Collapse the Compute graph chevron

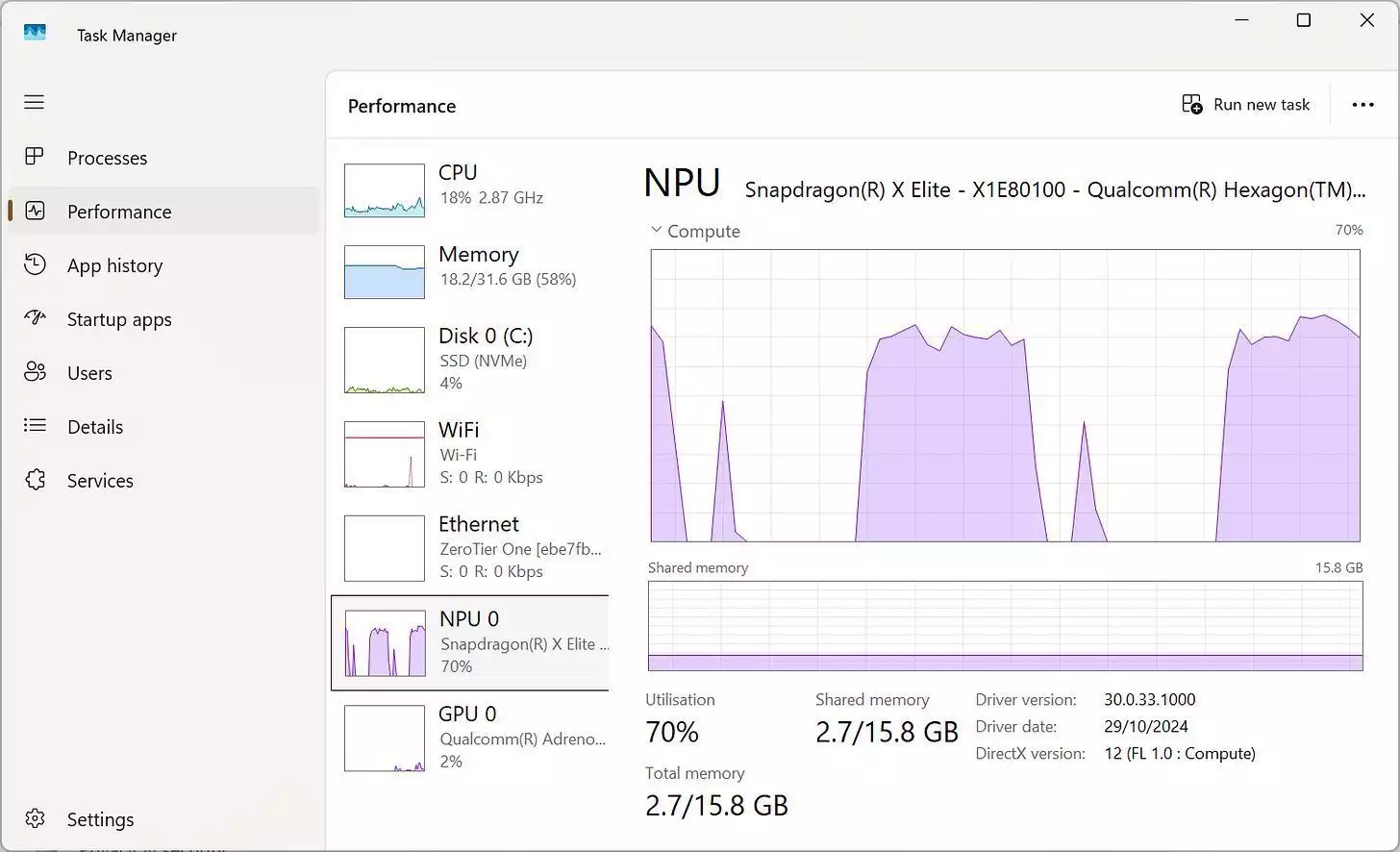point(656,230)
